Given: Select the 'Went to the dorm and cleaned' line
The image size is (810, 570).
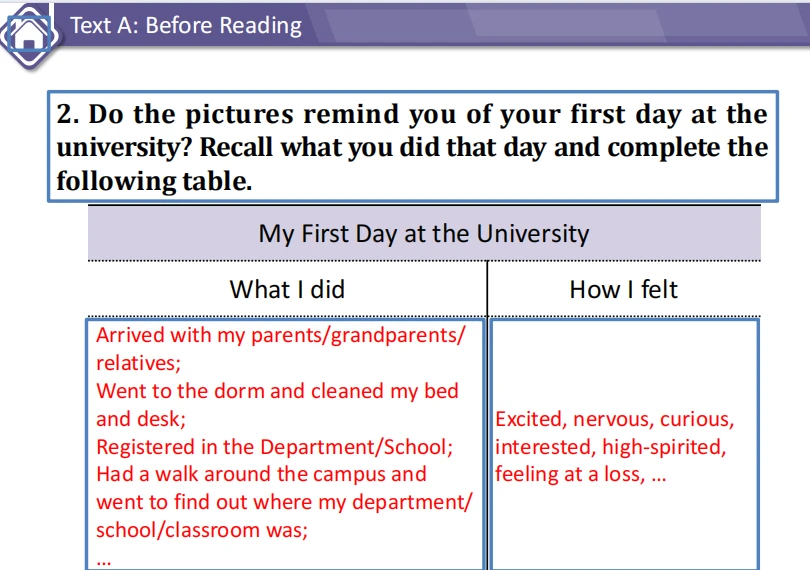Looking at the screenshot, I should 277,391.
